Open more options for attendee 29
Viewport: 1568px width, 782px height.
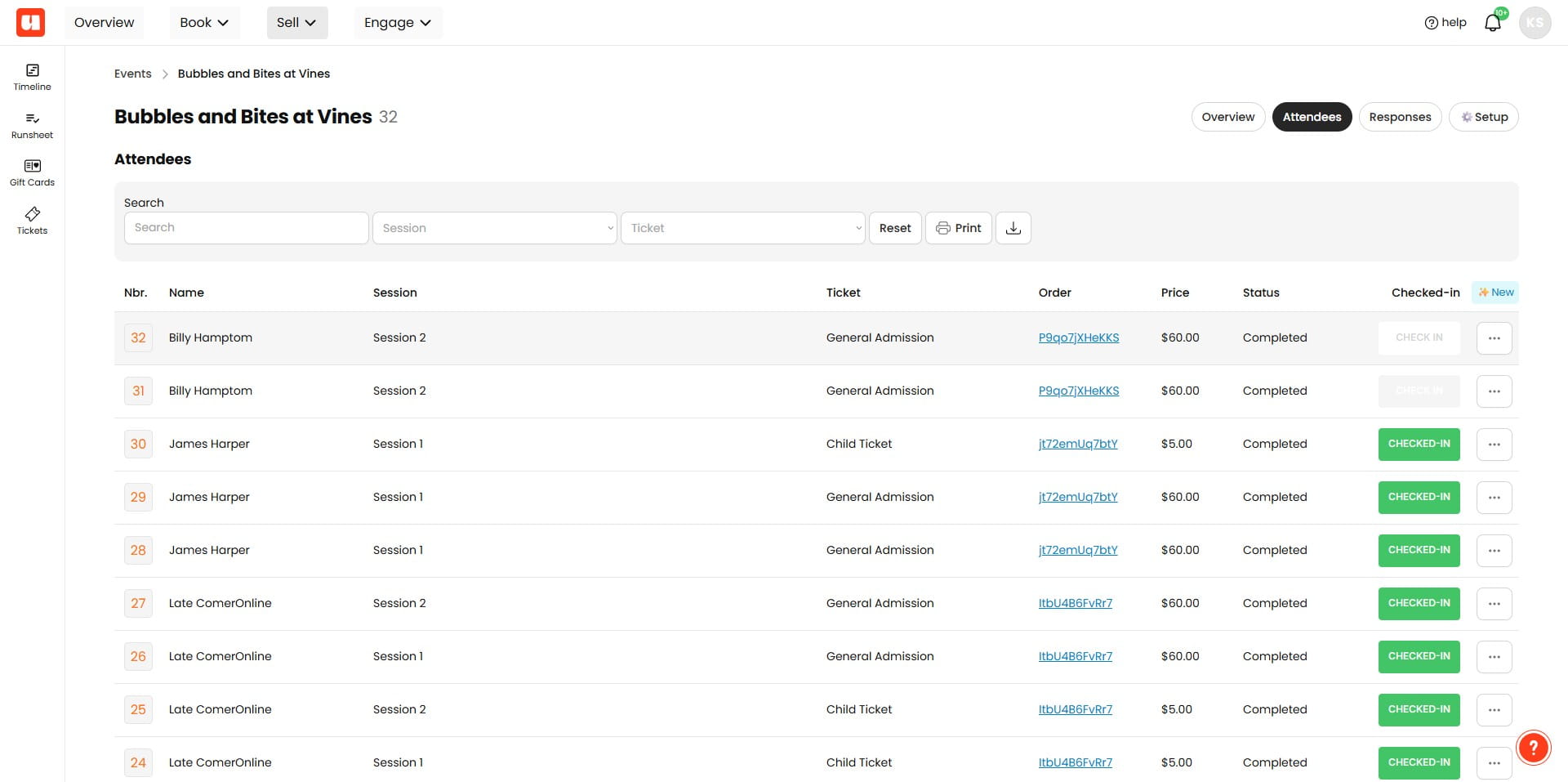[1494, 498]
